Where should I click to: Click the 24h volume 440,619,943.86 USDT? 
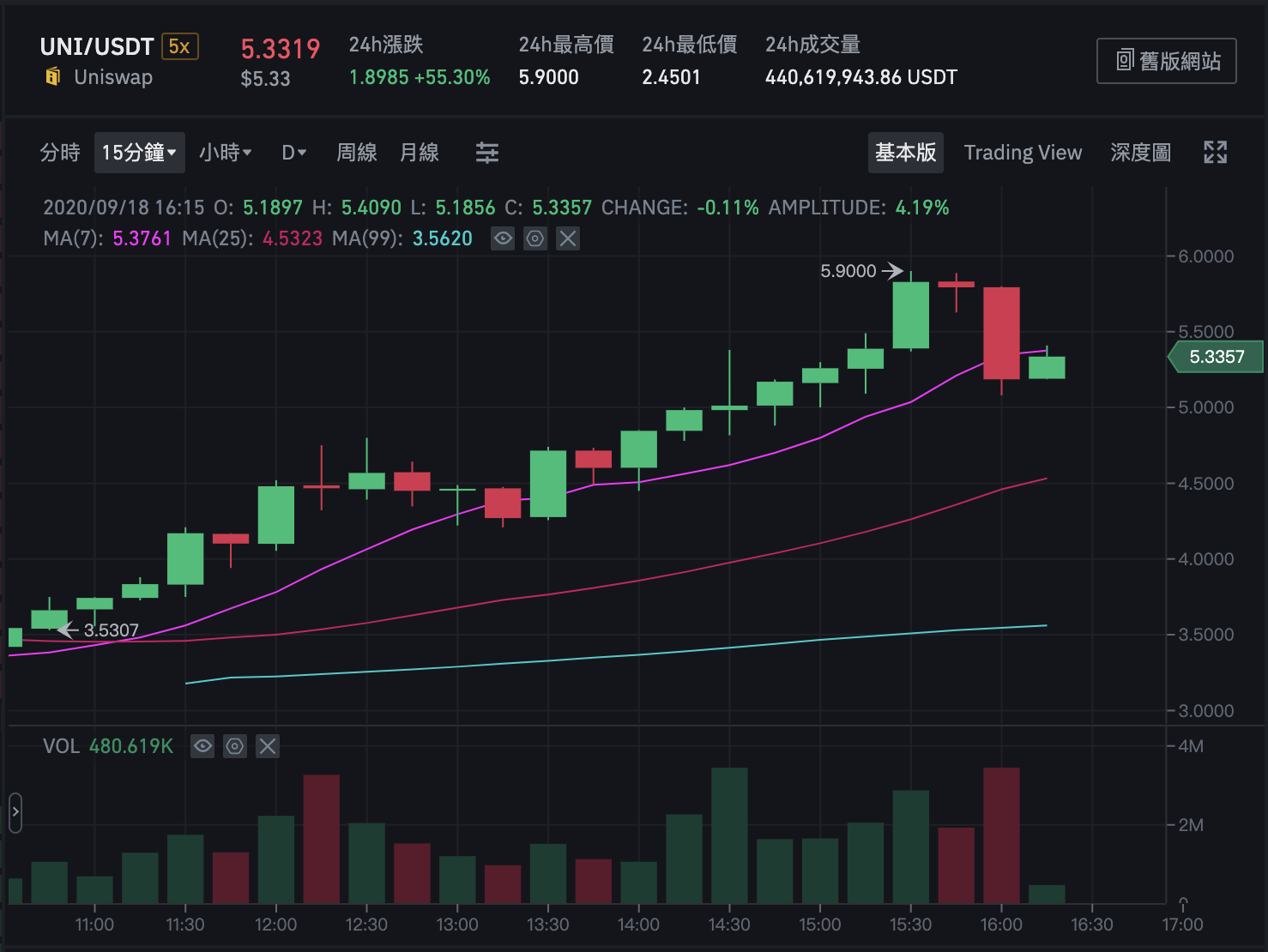point(861,77)
